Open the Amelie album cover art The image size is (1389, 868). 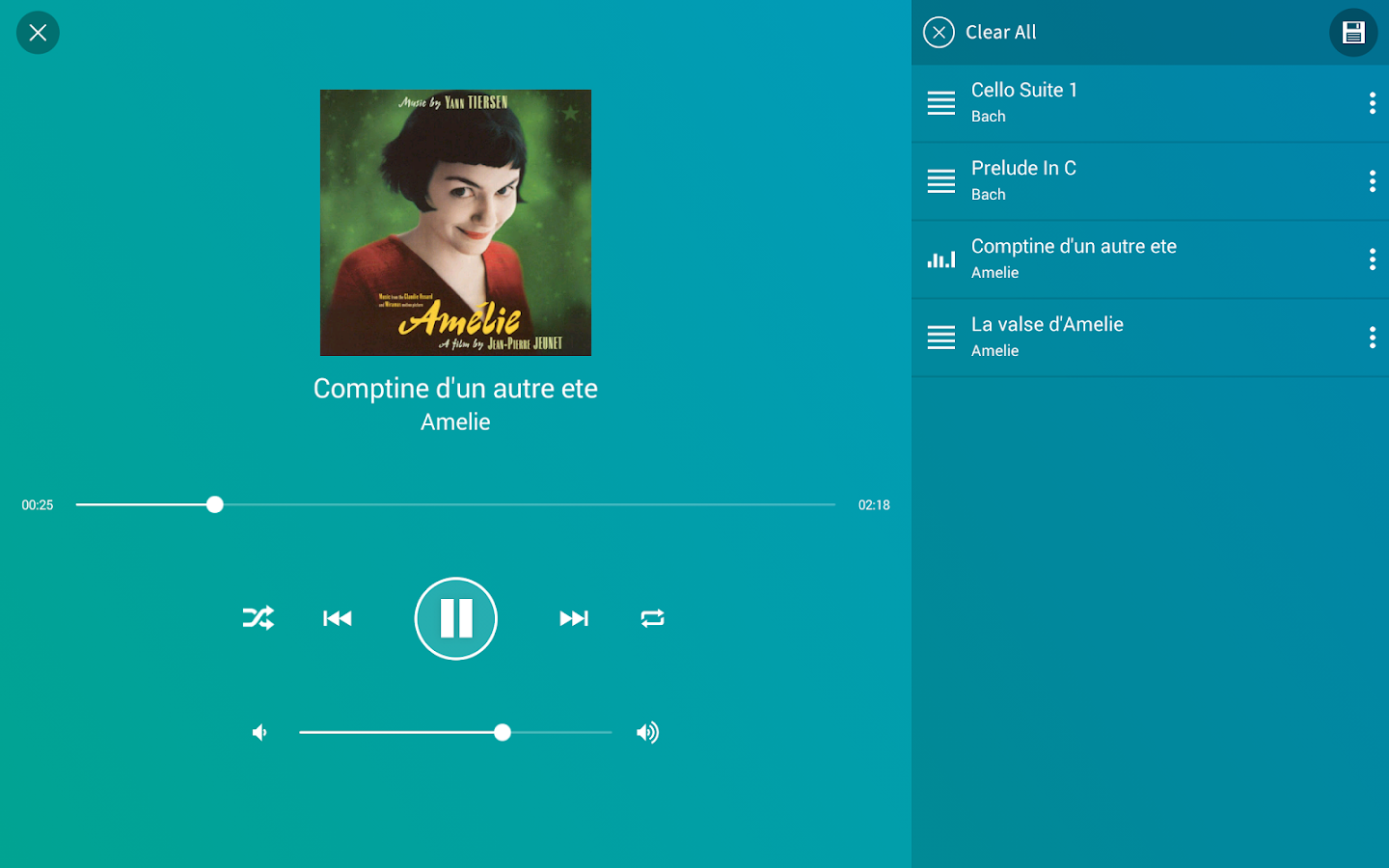pos(455,223)
